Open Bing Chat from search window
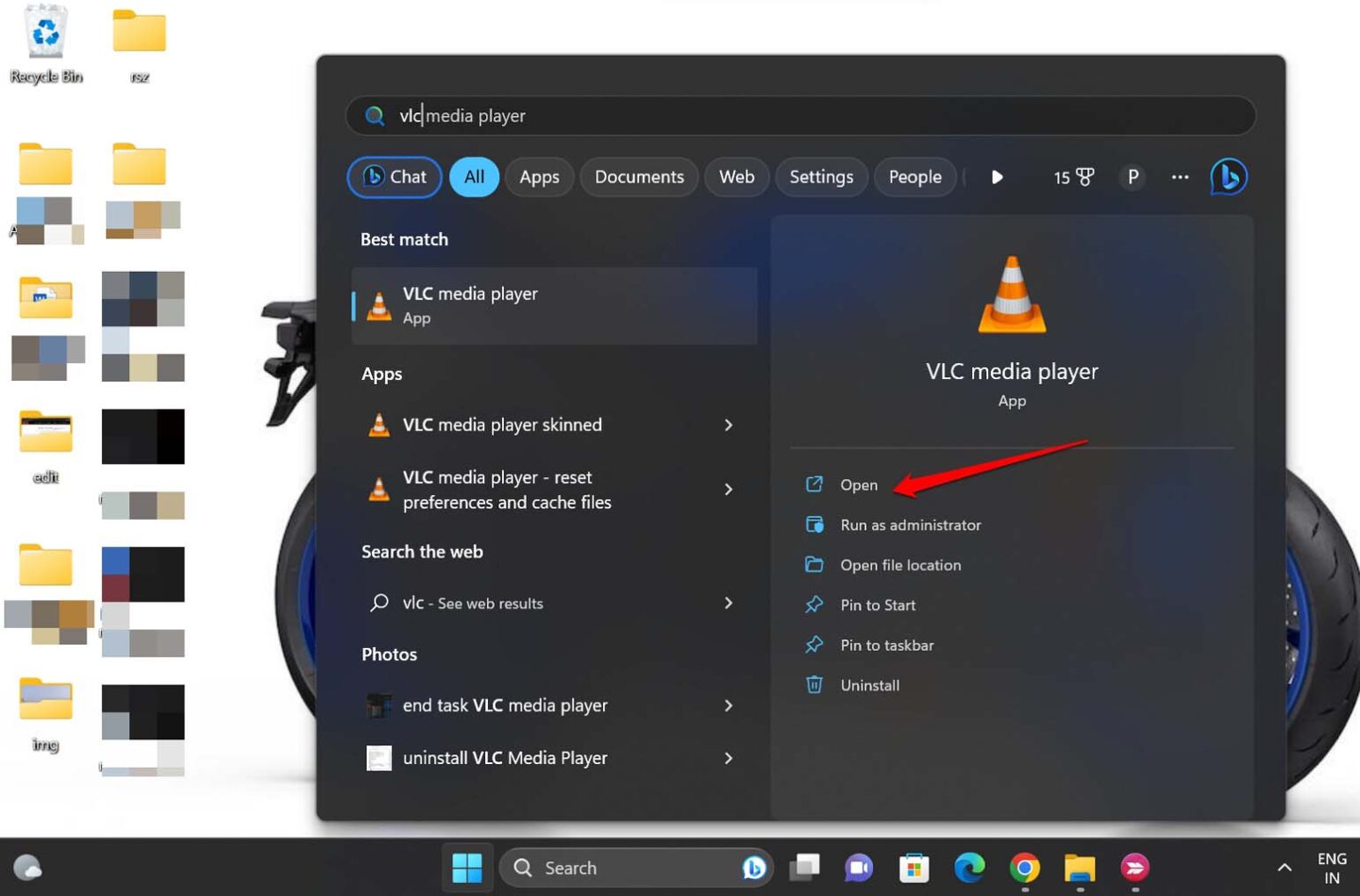 pyautogui.click(x=394, y=177)
